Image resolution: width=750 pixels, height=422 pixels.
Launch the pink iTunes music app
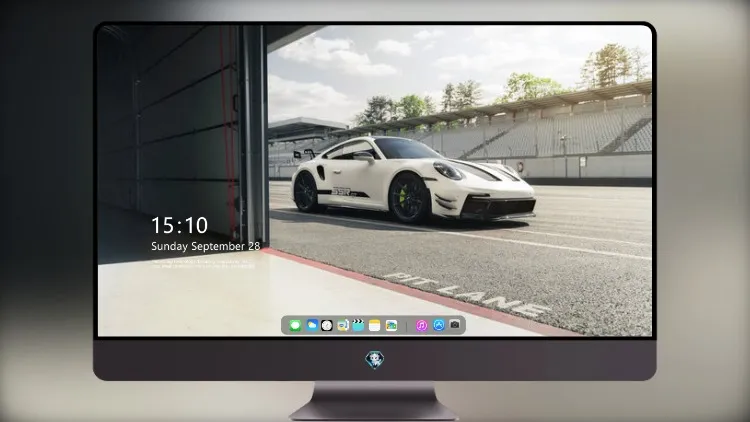[x=421, y=325]
